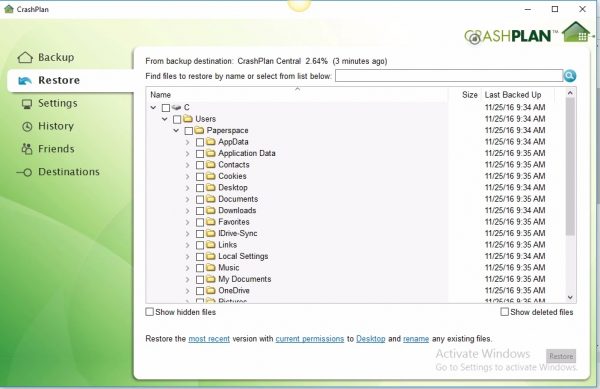Check the Paperspace folder checkbox
Image resolution: width=600 pixels, height=389 pixels.
(x=188, y=131)
